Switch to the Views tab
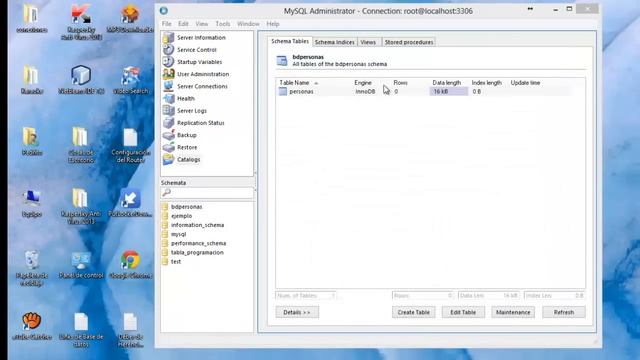Screen dimensions: 640x360 pyautogui.click(x=368, y=42)
